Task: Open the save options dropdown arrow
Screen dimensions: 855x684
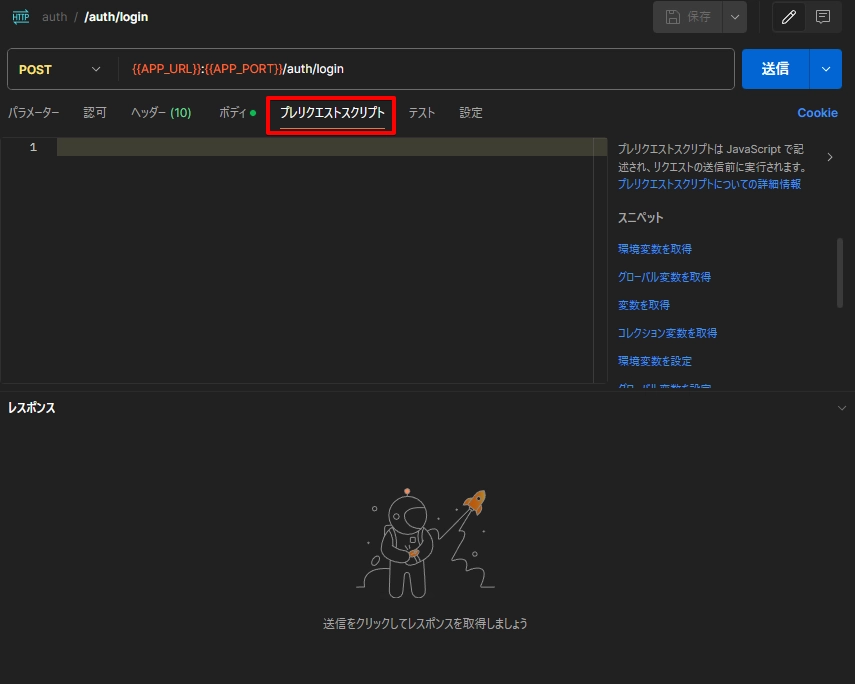Action: pos(735,17)
